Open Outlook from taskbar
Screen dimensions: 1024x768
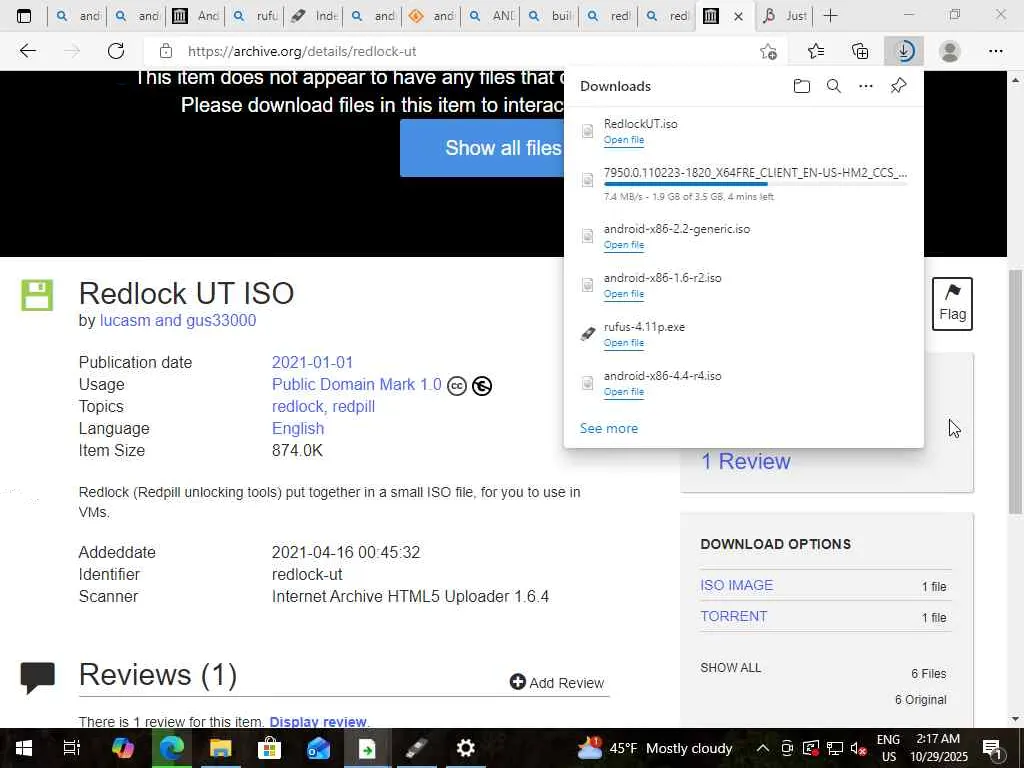coord(318,748)
